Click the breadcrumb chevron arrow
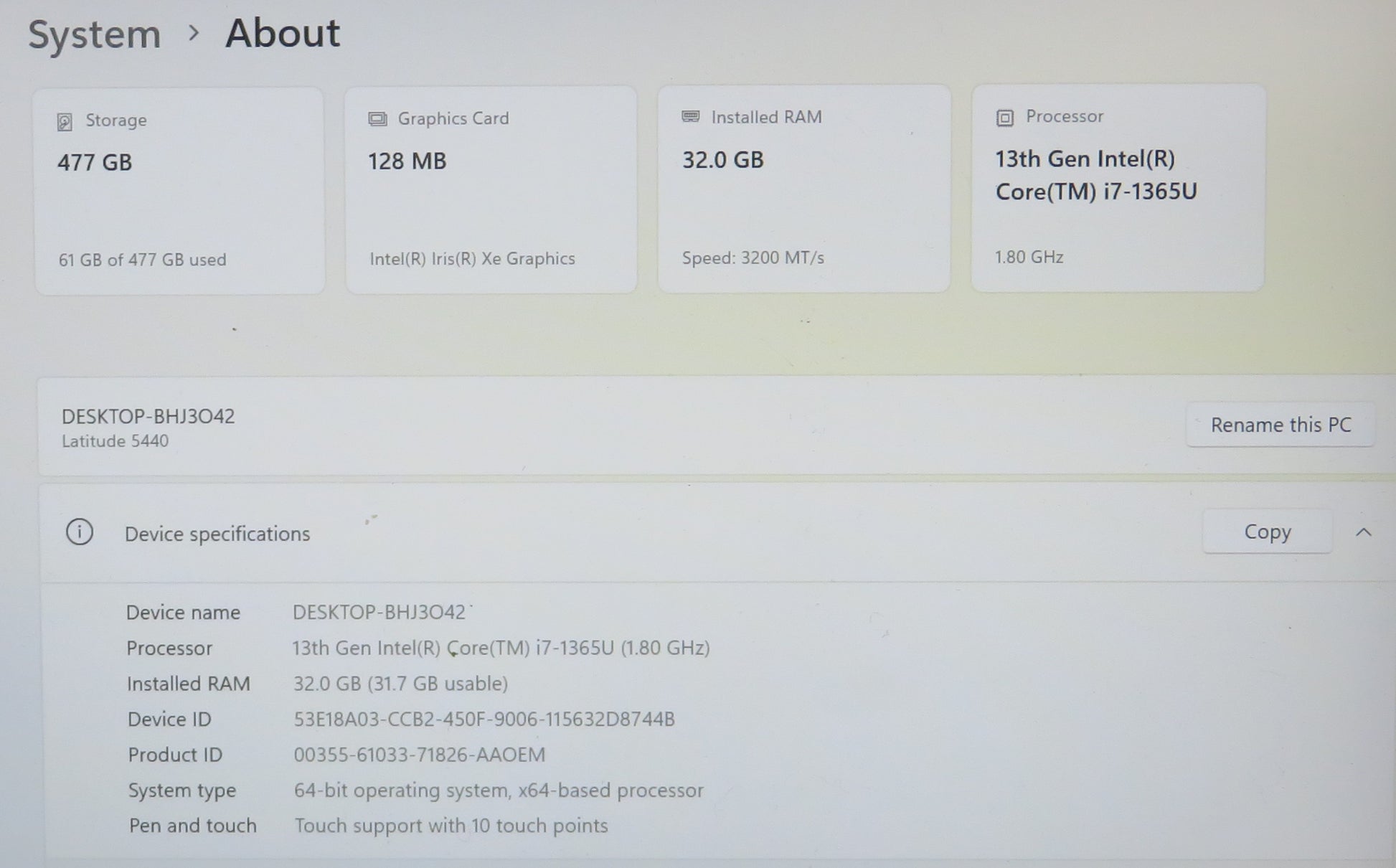This screenshot has height=868, width=1396. [193, 33]
